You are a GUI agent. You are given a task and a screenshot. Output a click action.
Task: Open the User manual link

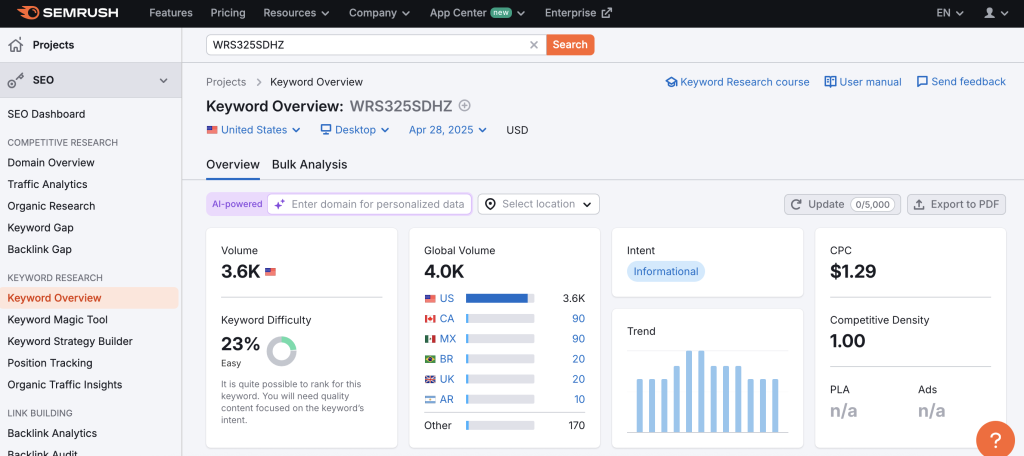click(863, 82)
